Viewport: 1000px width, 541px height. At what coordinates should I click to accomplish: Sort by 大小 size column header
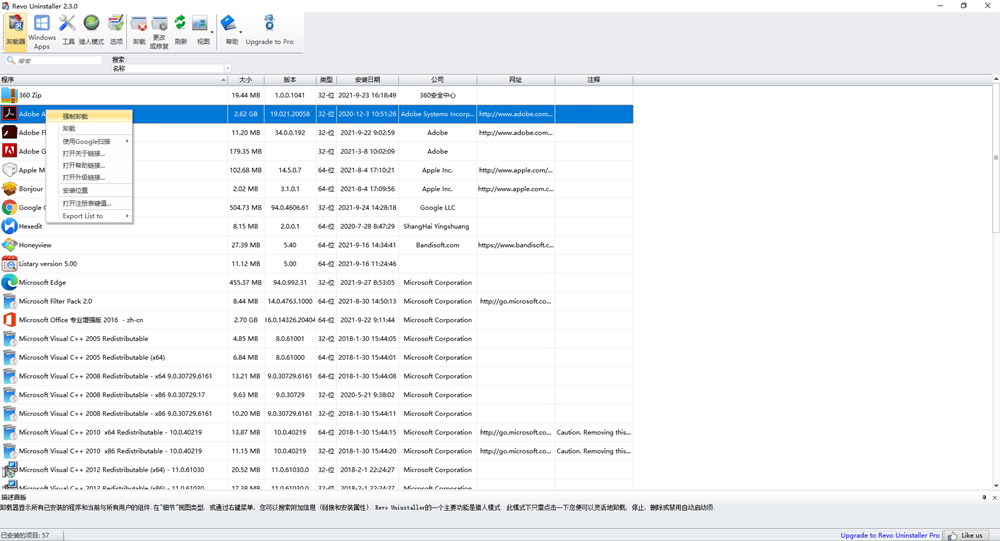click(246, 80)
